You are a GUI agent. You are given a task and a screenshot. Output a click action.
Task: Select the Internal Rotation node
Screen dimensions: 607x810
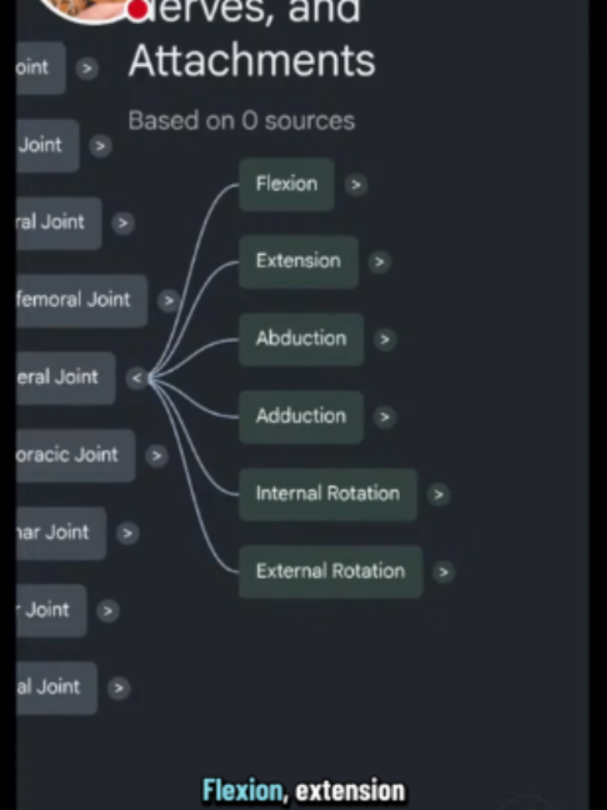point(328,494)
